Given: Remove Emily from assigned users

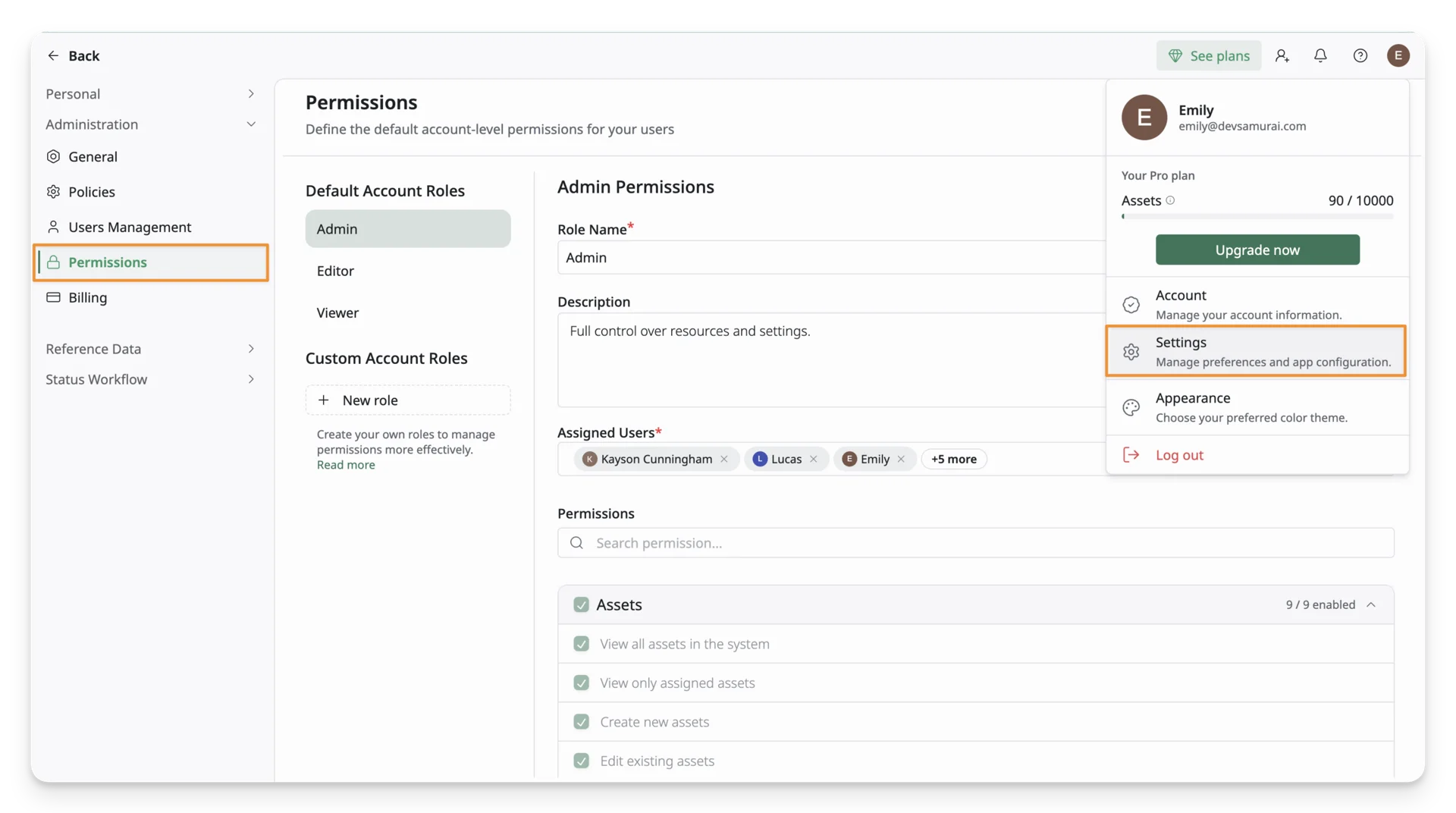Looking at the screenshot, I should (901, 459).
